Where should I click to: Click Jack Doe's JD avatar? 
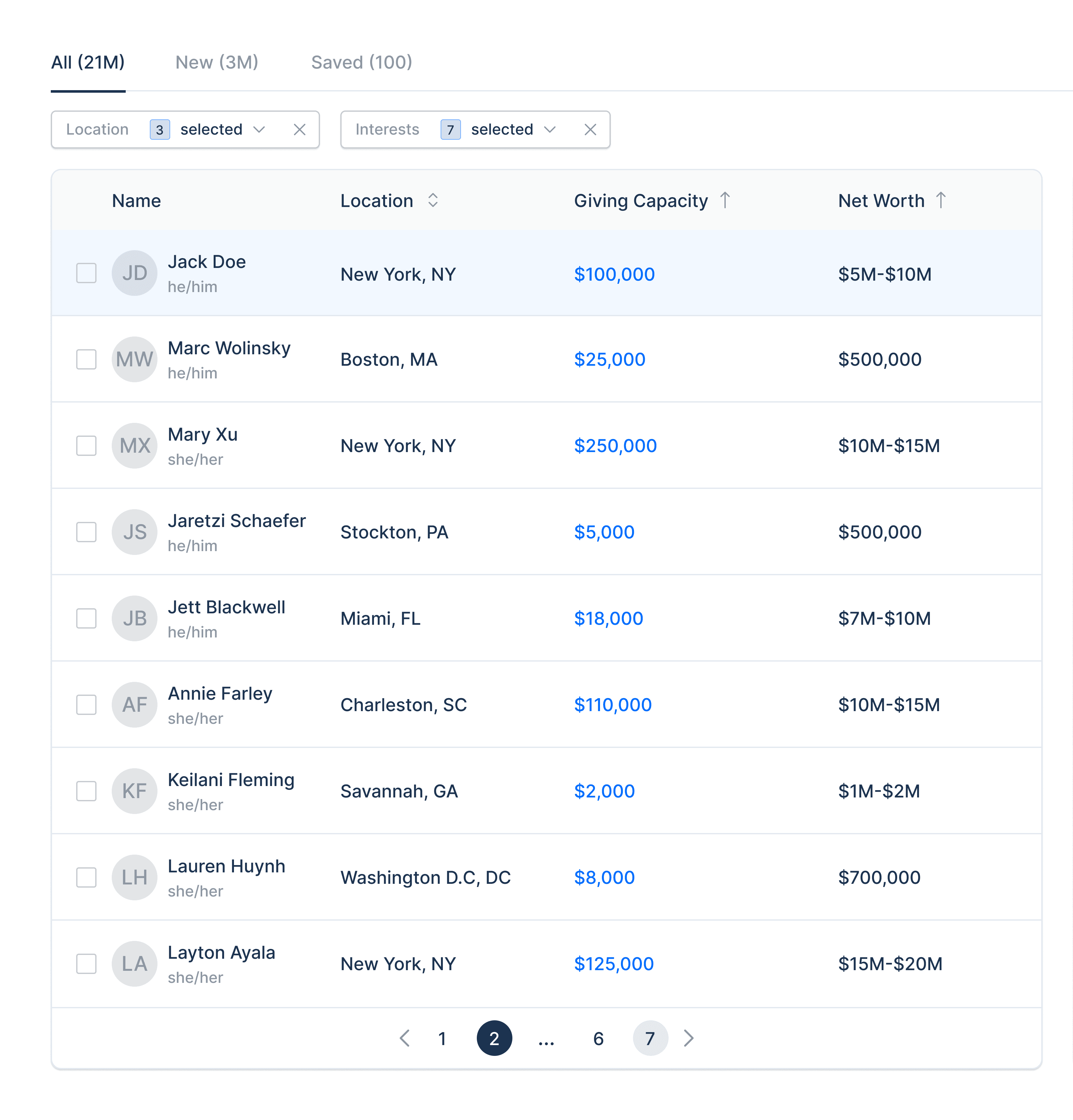pyautogui.click(x=134, y=273)
